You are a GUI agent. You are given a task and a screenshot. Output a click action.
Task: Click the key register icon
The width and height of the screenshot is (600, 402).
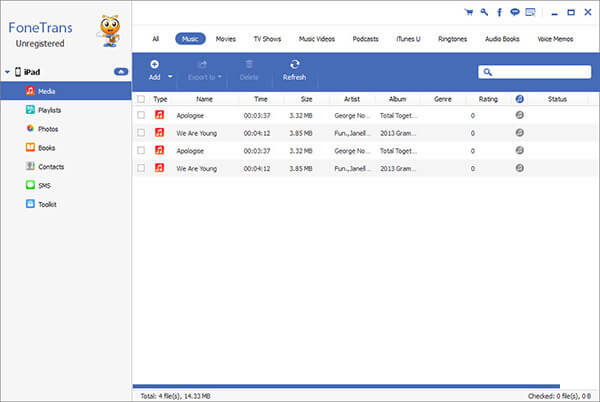484,12
